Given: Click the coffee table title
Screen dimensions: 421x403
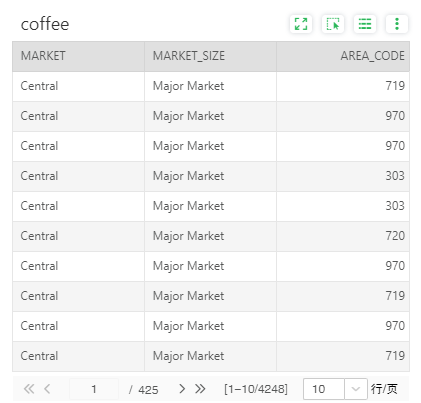Looking at the screenshot, I should pos(45,24).
